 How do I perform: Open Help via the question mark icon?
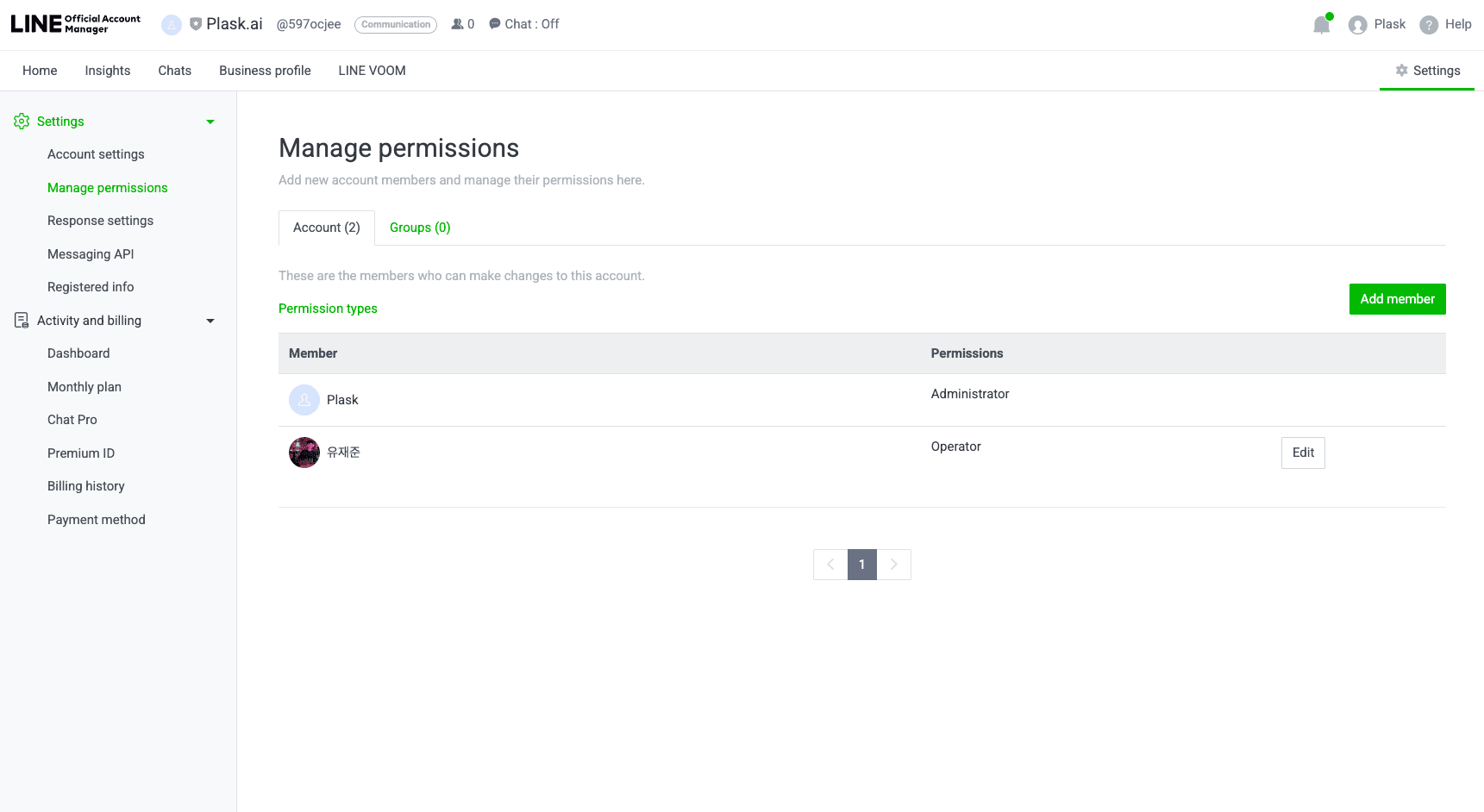1429,25
